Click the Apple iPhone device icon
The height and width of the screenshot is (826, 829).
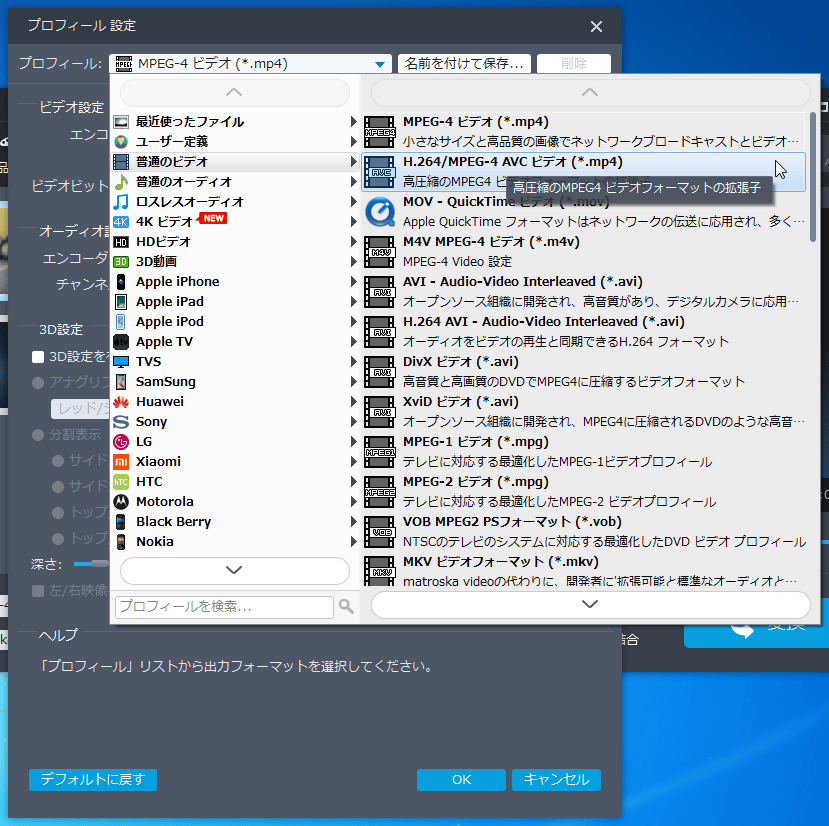121,282
